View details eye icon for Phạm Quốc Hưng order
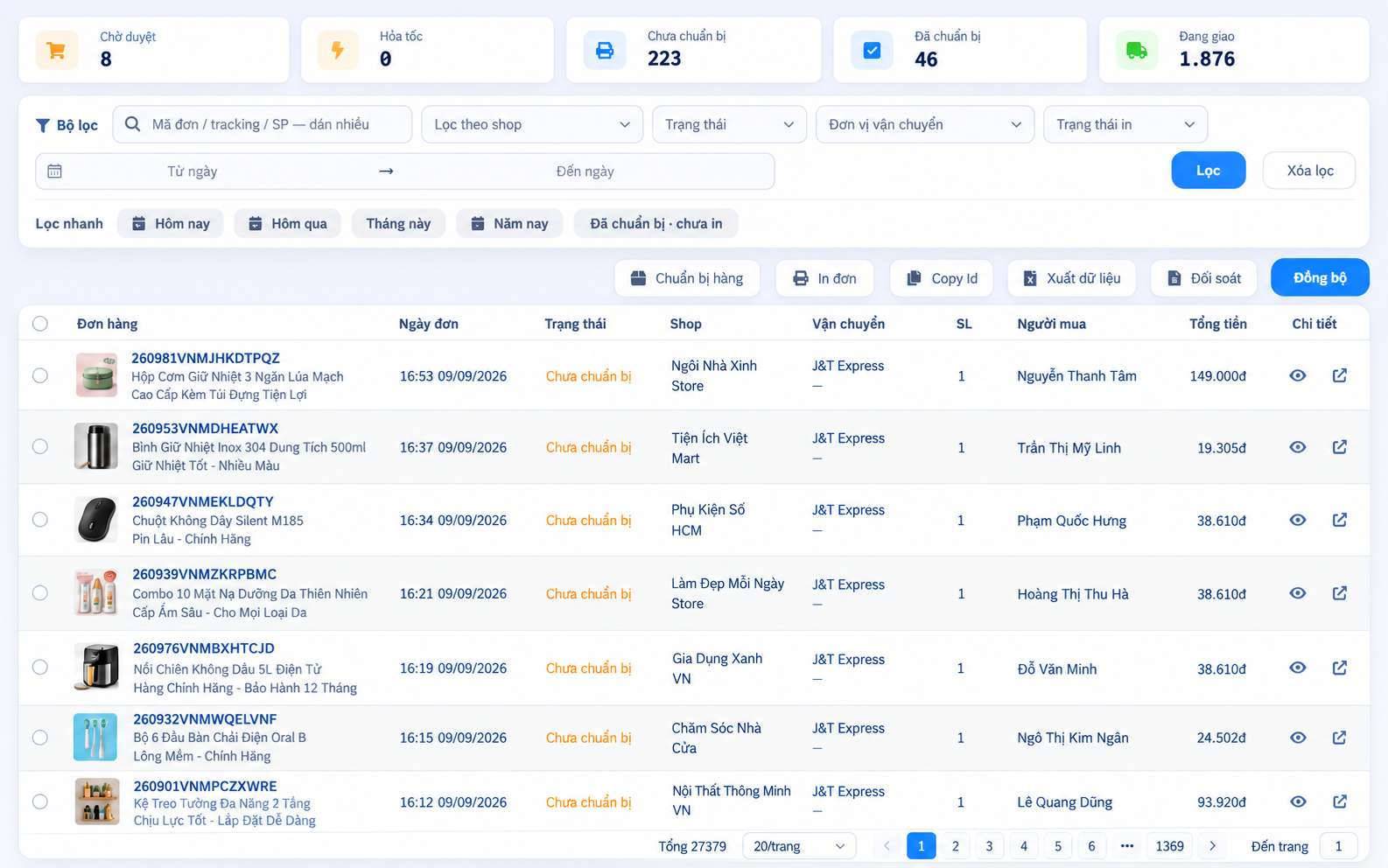1388x868 pixels. tap(1298, 520)
